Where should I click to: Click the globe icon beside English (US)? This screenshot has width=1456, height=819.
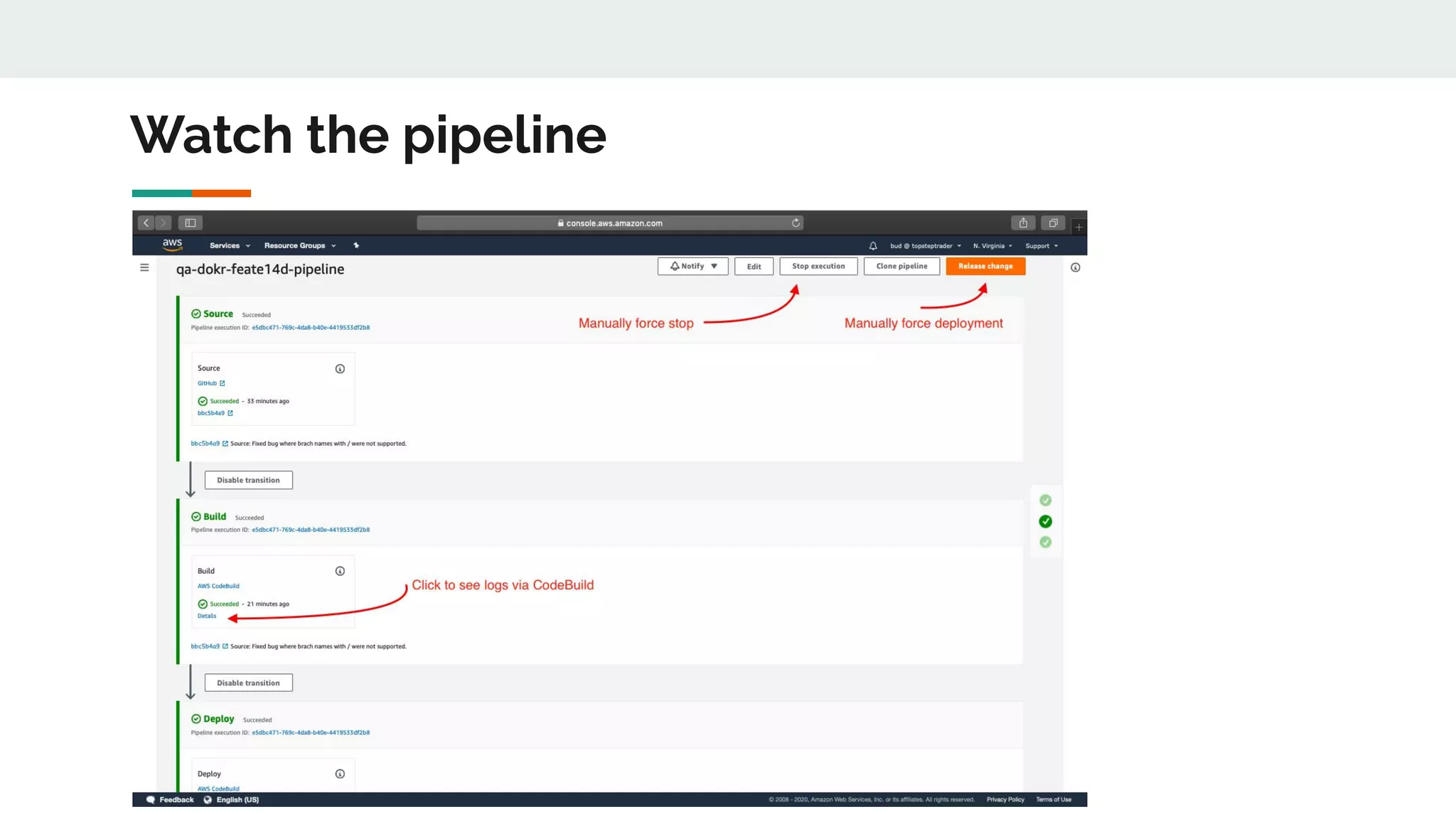pos(208,800)
